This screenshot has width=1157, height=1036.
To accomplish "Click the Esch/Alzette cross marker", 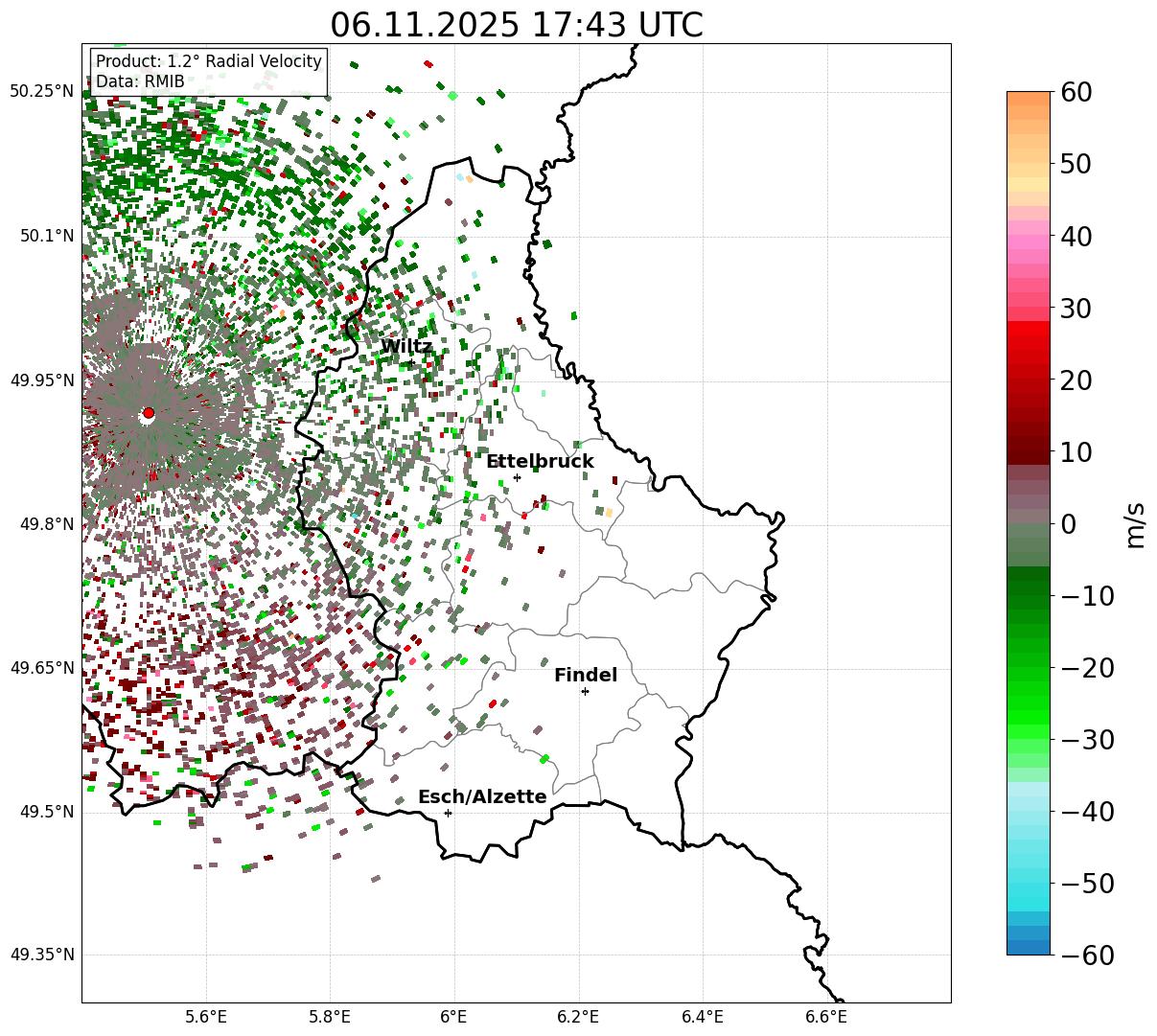I will [x=448, y=813].
